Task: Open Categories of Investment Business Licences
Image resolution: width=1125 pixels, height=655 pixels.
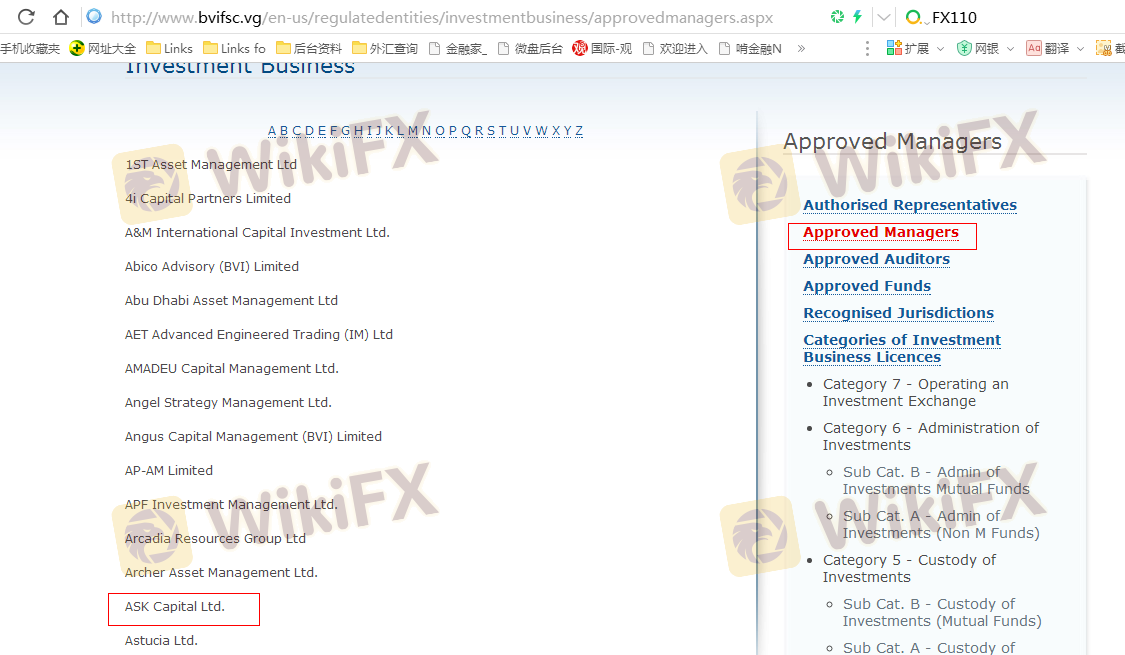Action: [x=901, y=348]
